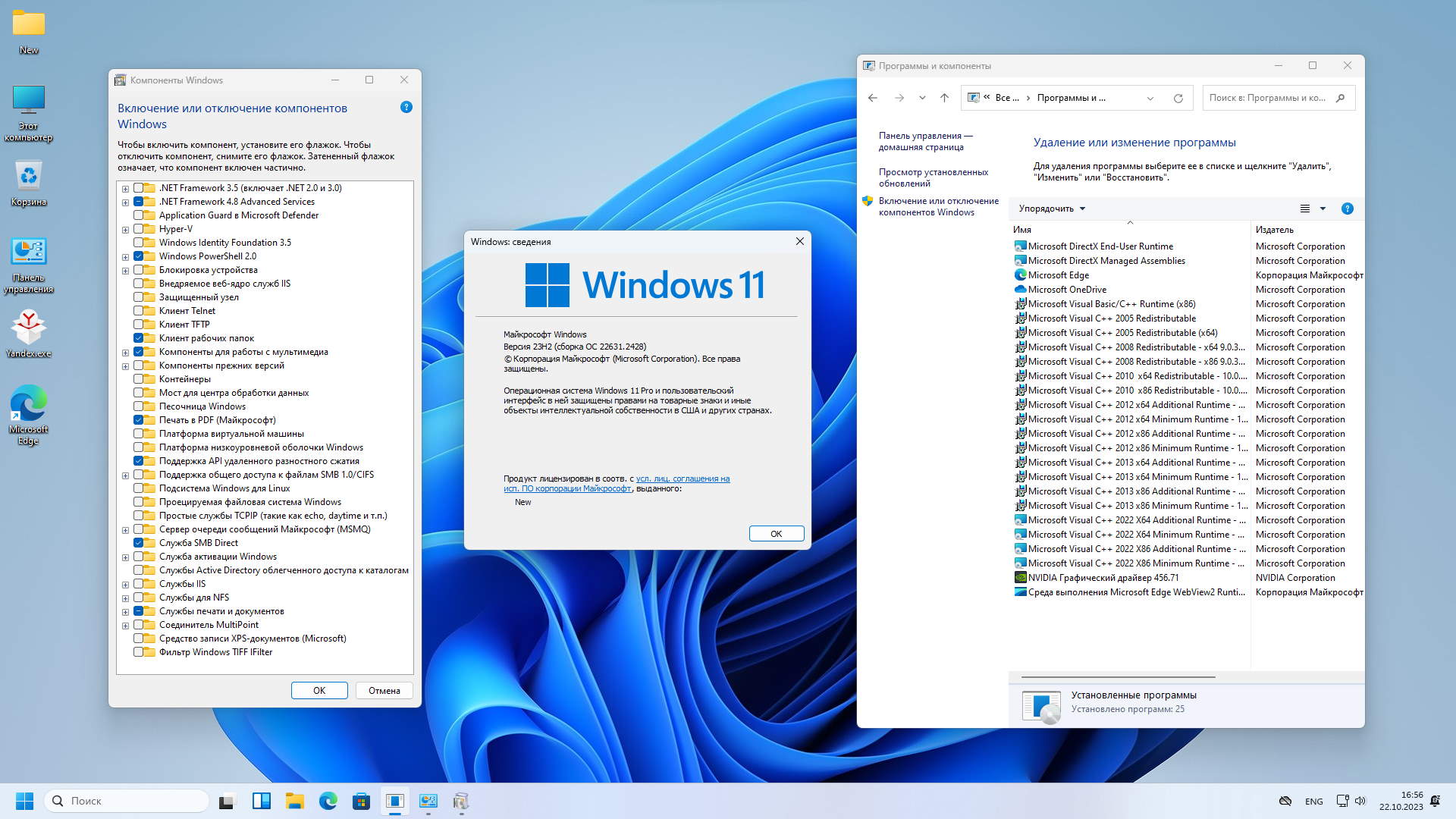Check the Telnet client (Клиент Telnet) box
This screenshot has height=819, width=1456.
tap(139, 311)
